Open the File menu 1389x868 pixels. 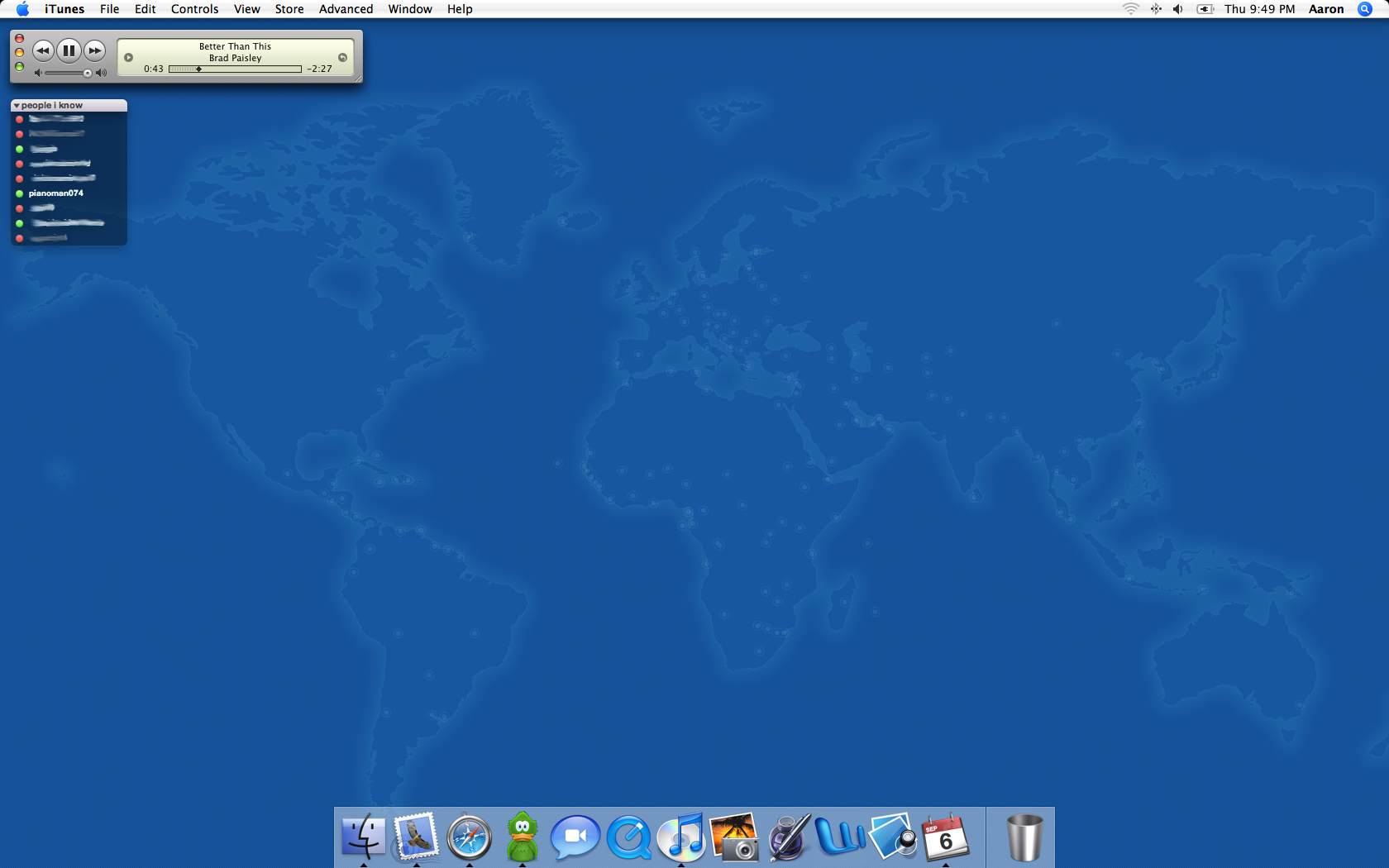109,9
